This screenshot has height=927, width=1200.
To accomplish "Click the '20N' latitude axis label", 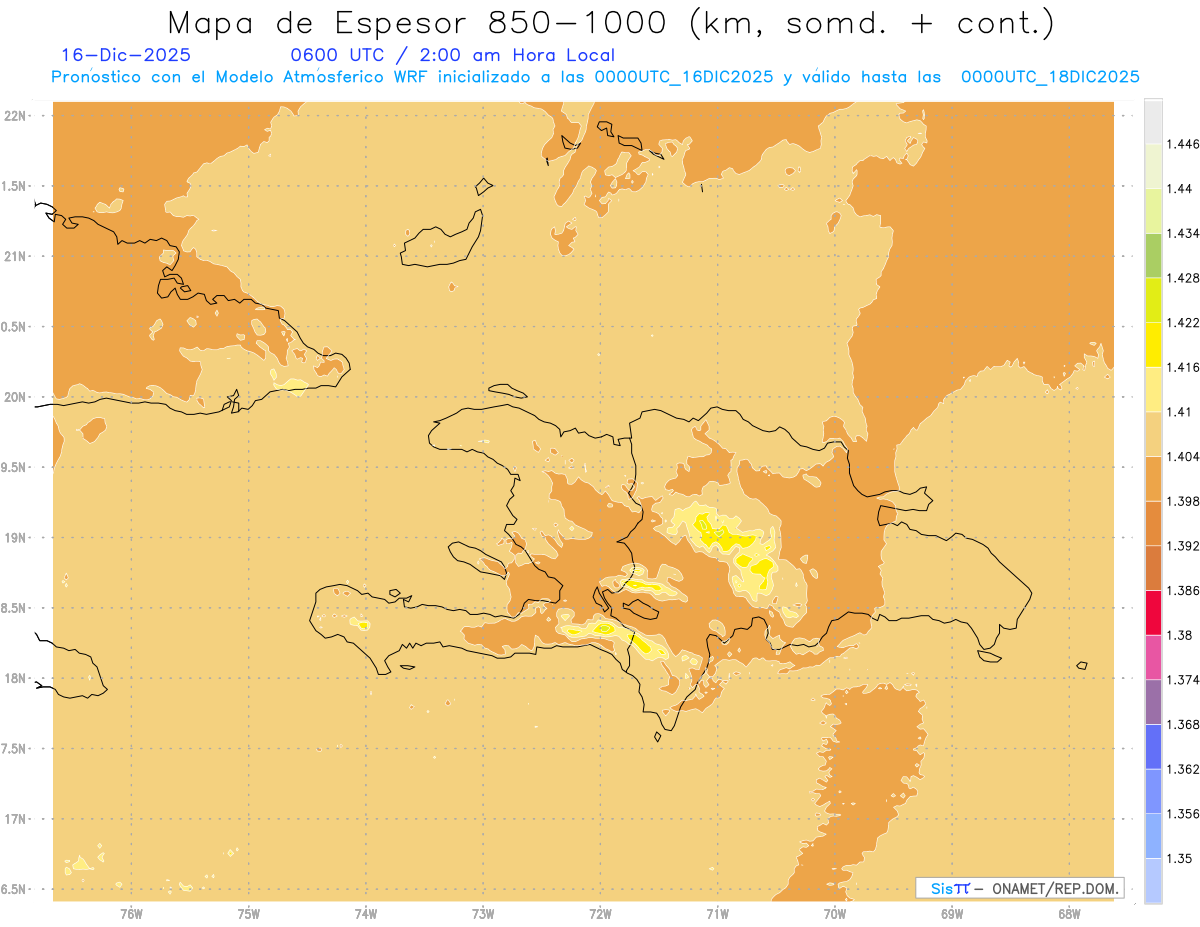I will tap(16, 397).
